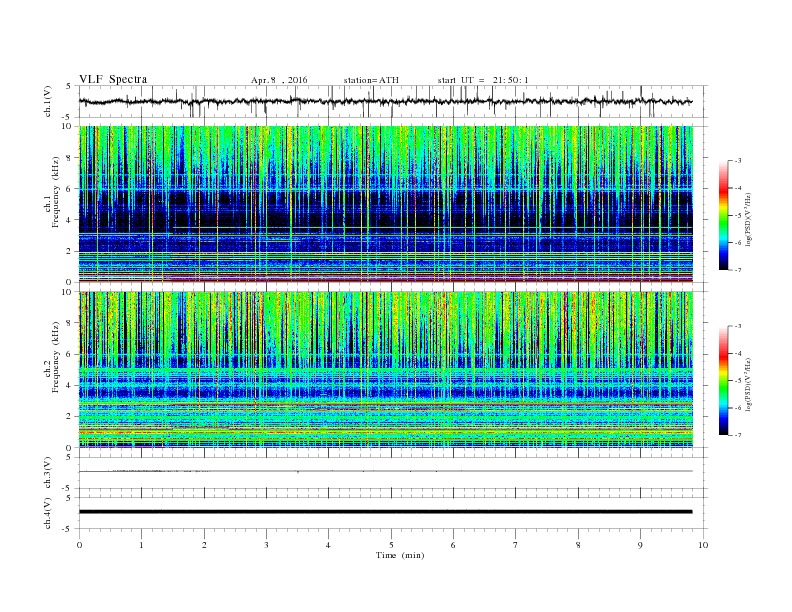Click the "ch.3(V)" axis label
The height and width of the screenshot is (612, 792).
48,473
